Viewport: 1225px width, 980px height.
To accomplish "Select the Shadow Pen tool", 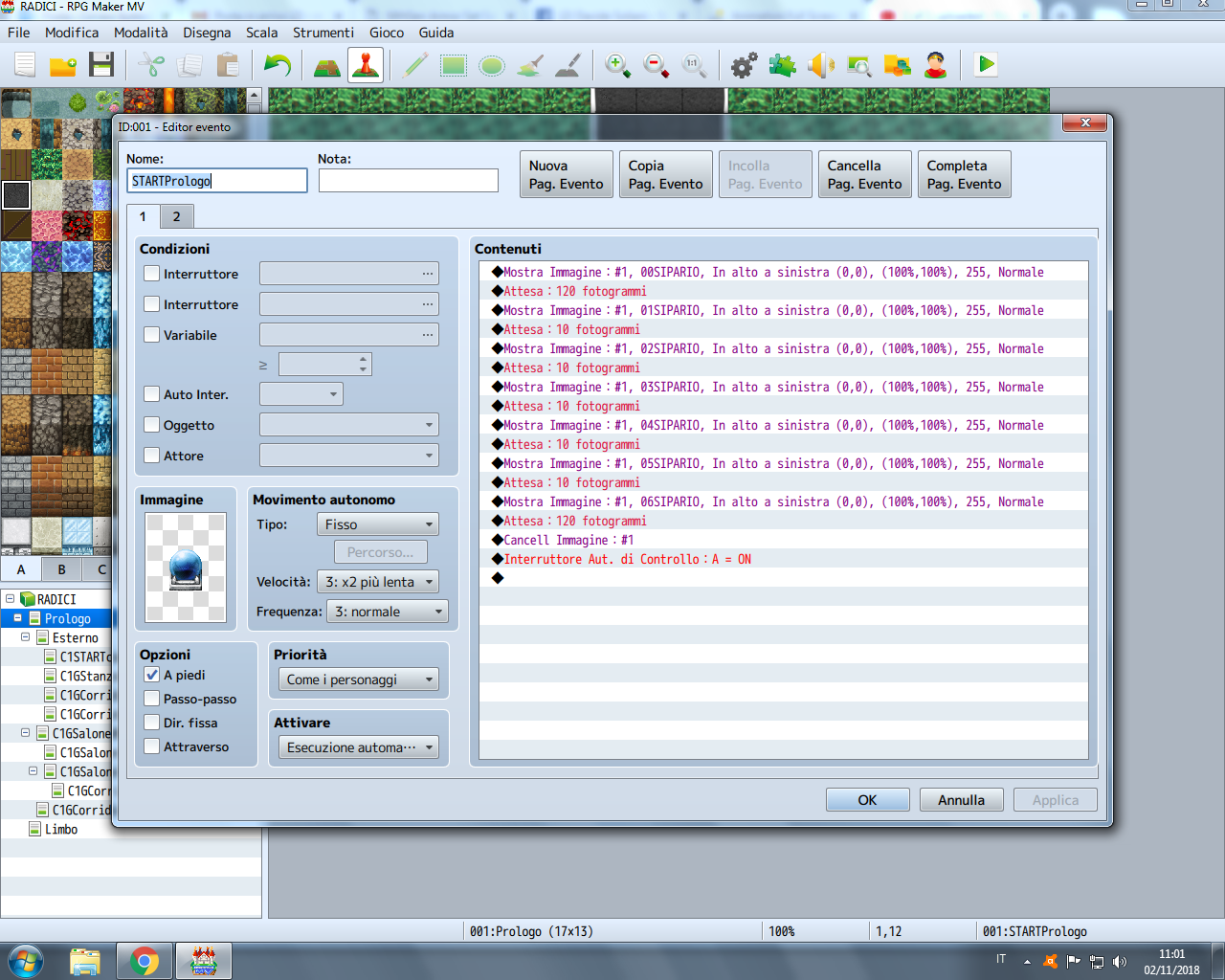I will [x=568, y=65].
